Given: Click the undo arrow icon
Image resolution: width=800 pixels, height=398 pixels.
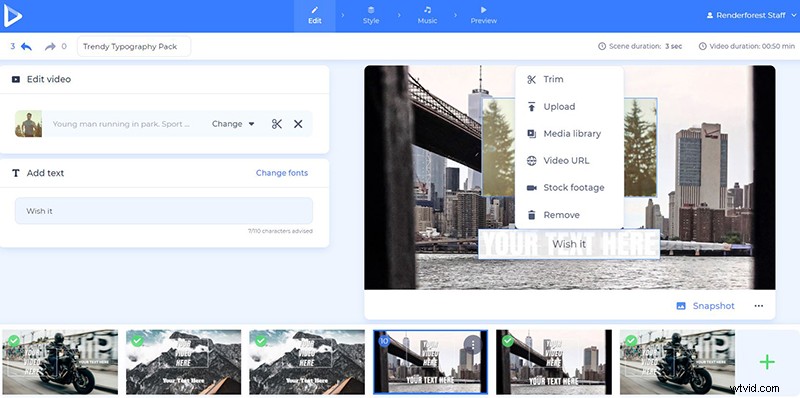Looking at the screenshot, I should point(26,46).
